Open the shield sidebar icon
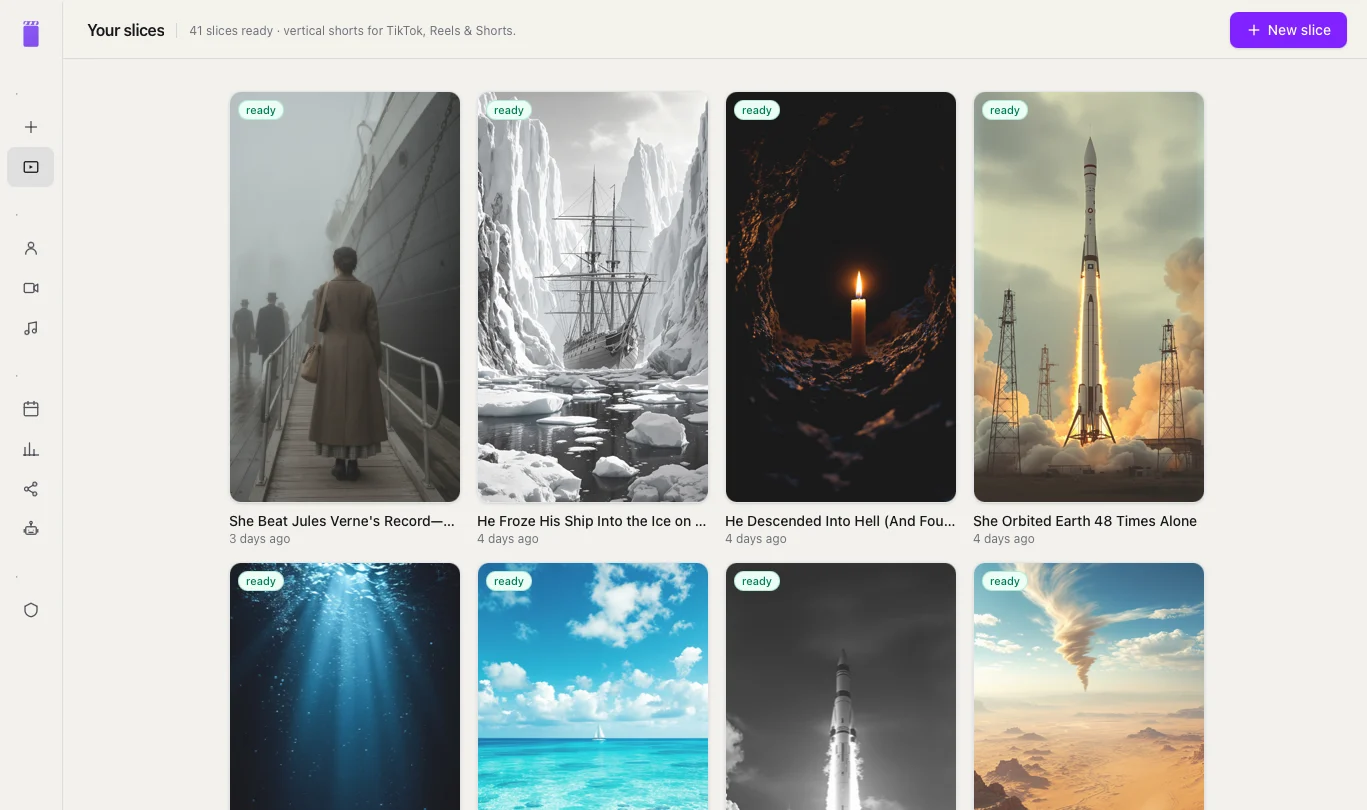 31,610
